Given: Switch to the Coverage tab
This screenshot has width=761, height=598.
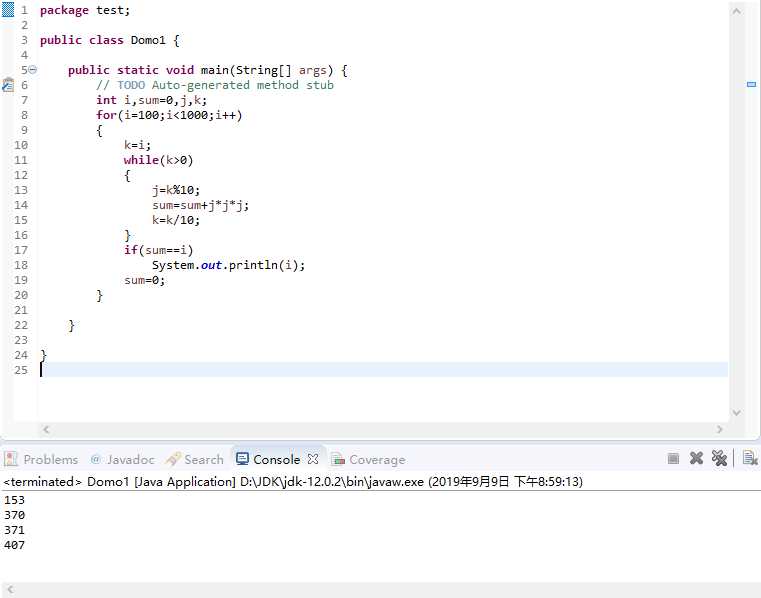Looking at the screenshot, I should pos(368,459).
